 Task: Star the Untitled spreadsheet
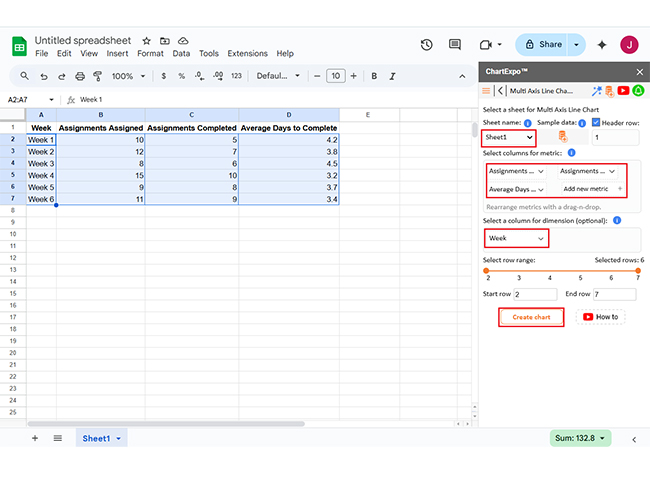147,40
